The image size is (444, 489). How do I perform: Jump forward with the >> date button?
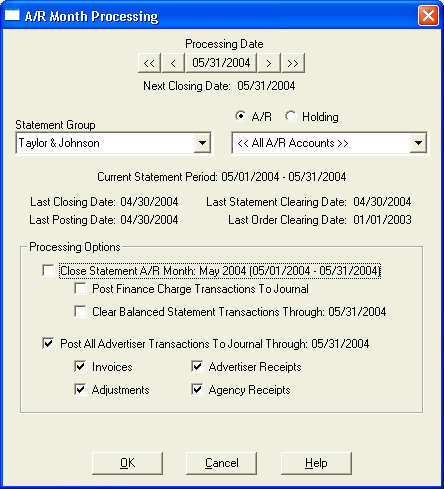293,63
